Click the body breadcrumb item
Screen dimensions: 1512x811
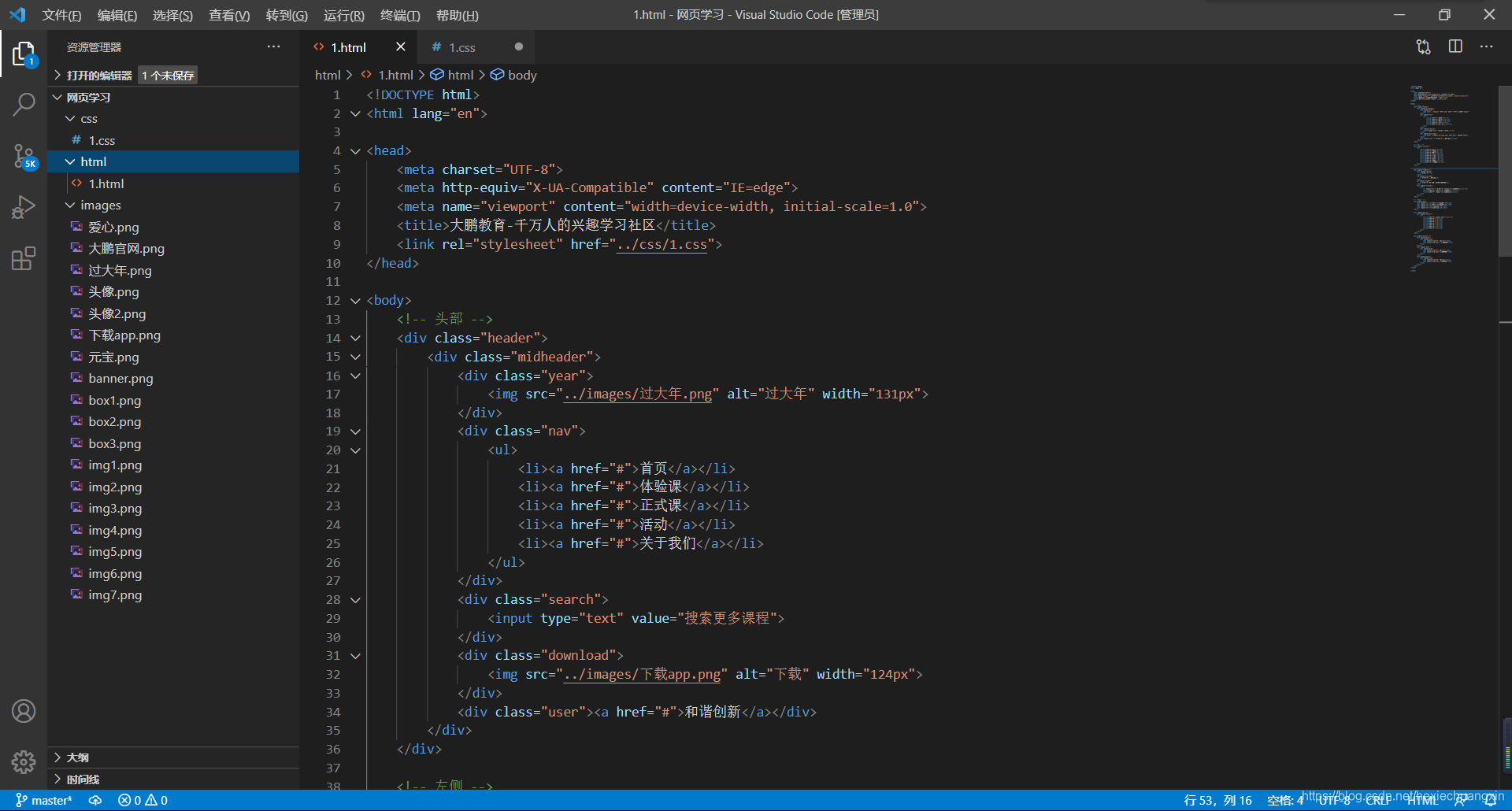[513, 75]
